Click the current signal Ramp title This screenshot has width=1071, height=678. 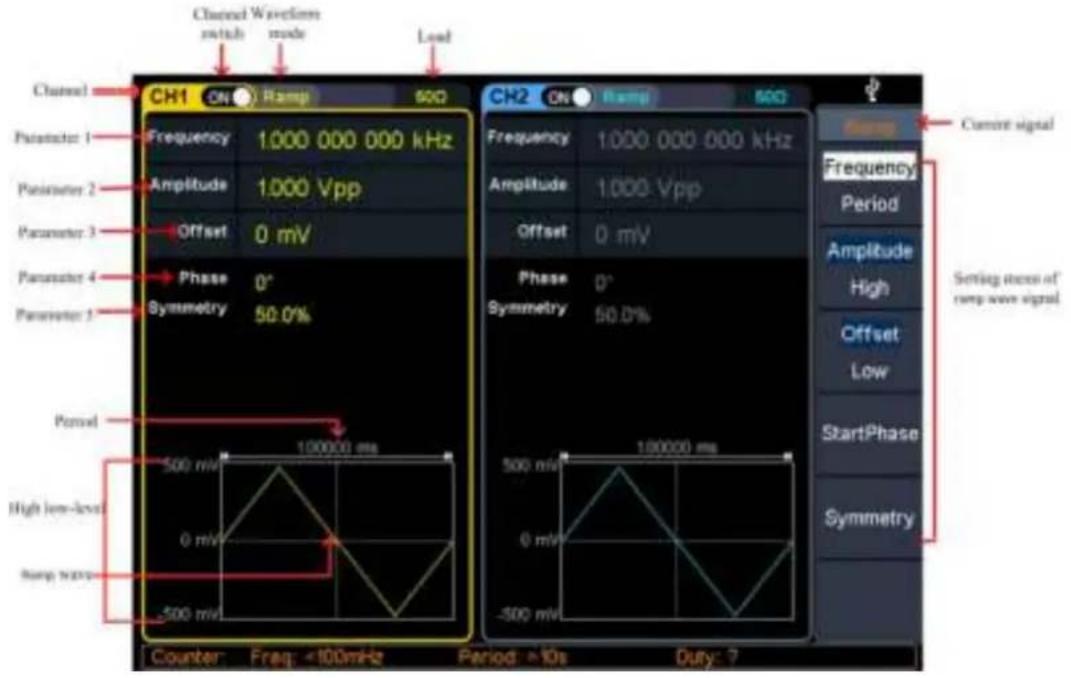coord(869,127)
